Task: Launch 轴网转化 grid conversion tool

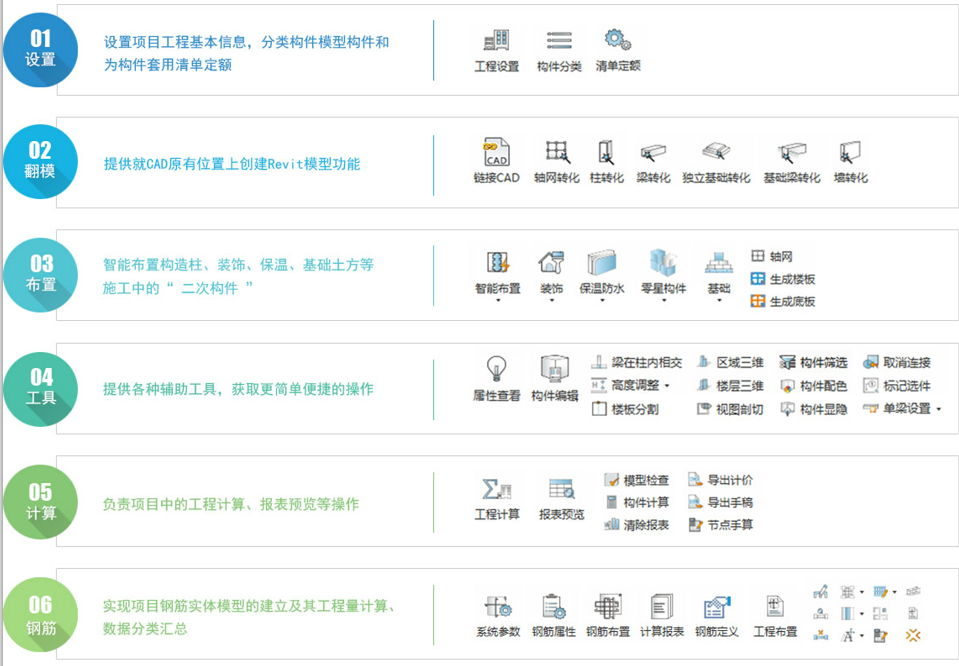Action: click(x=557, y=154)
